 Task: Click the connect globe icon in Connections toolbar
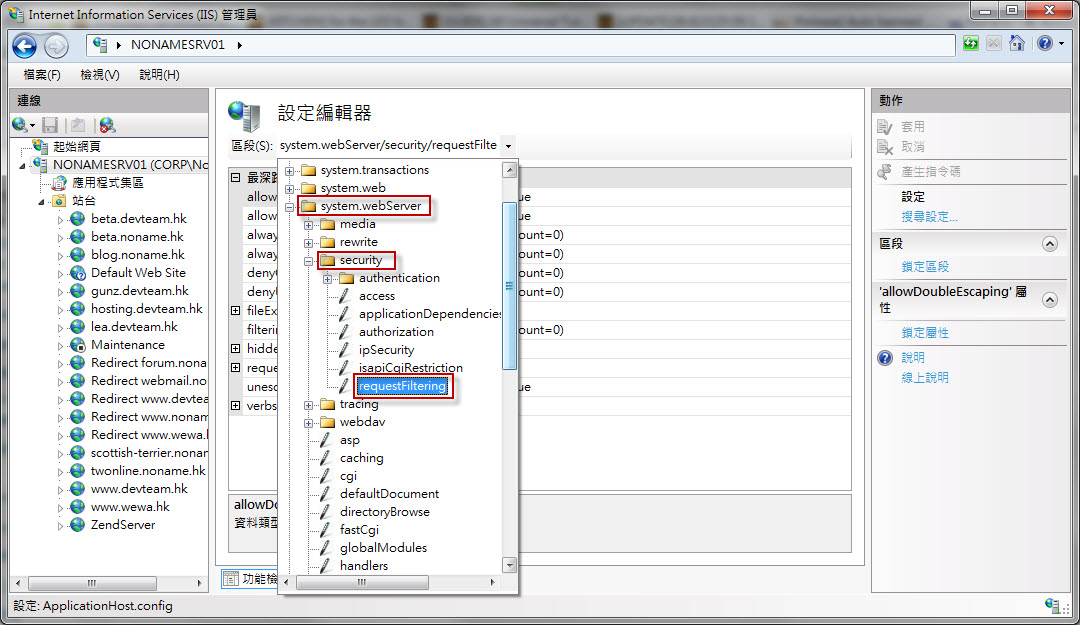(x=19, y=125)
